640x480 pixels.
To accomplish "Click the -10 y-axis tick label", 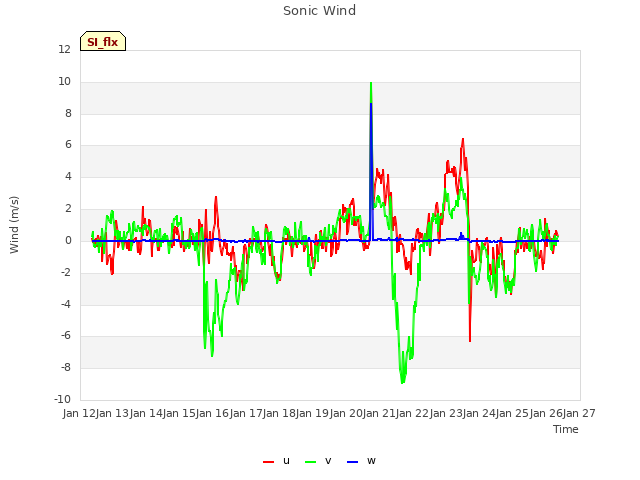I will click(x=62, y=399).
